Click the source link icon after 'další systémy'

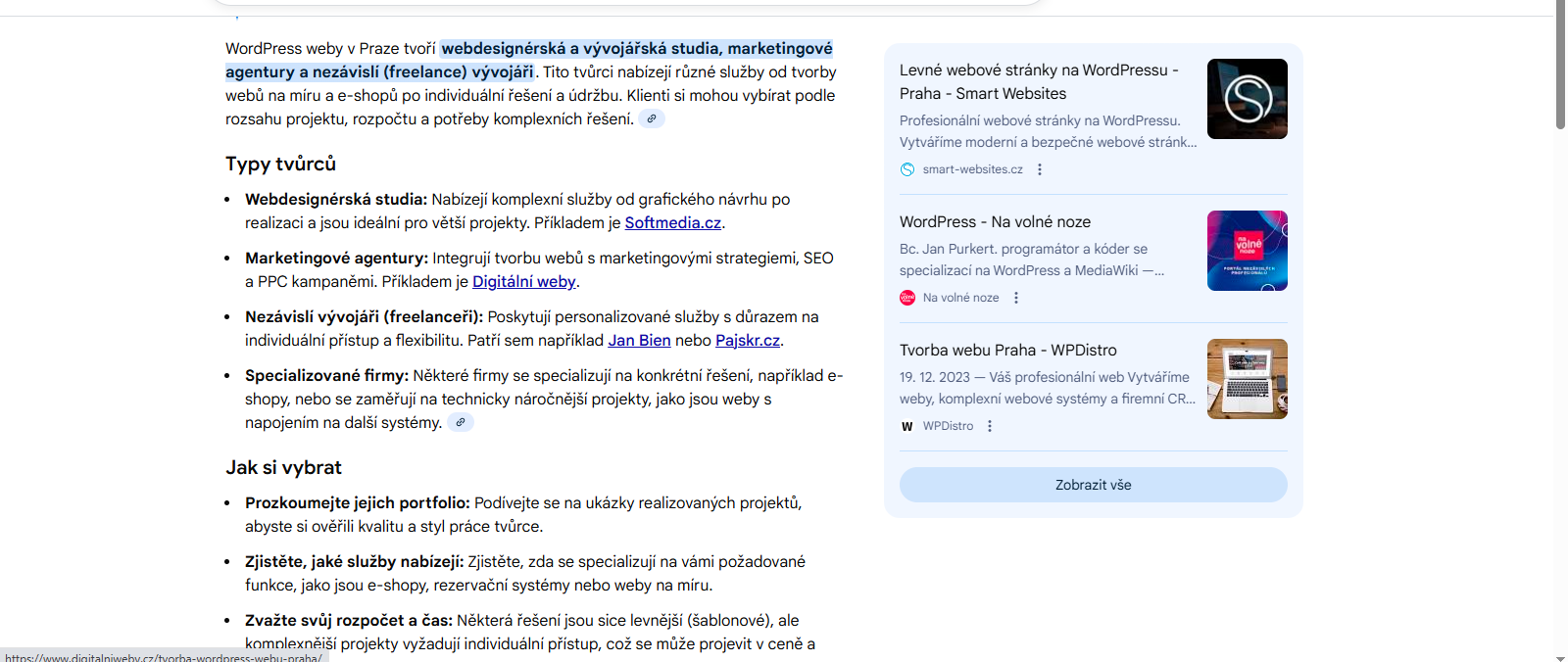click(x=461, y=422)
